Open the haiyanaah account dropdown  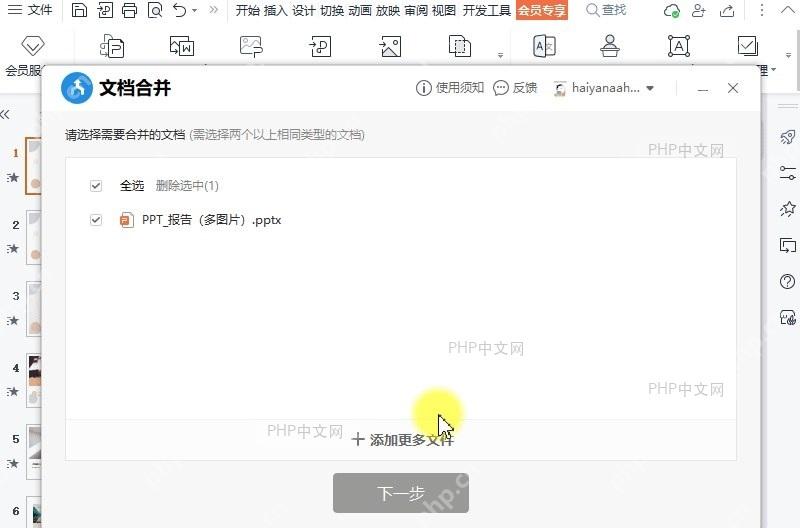tap(604, 88)
